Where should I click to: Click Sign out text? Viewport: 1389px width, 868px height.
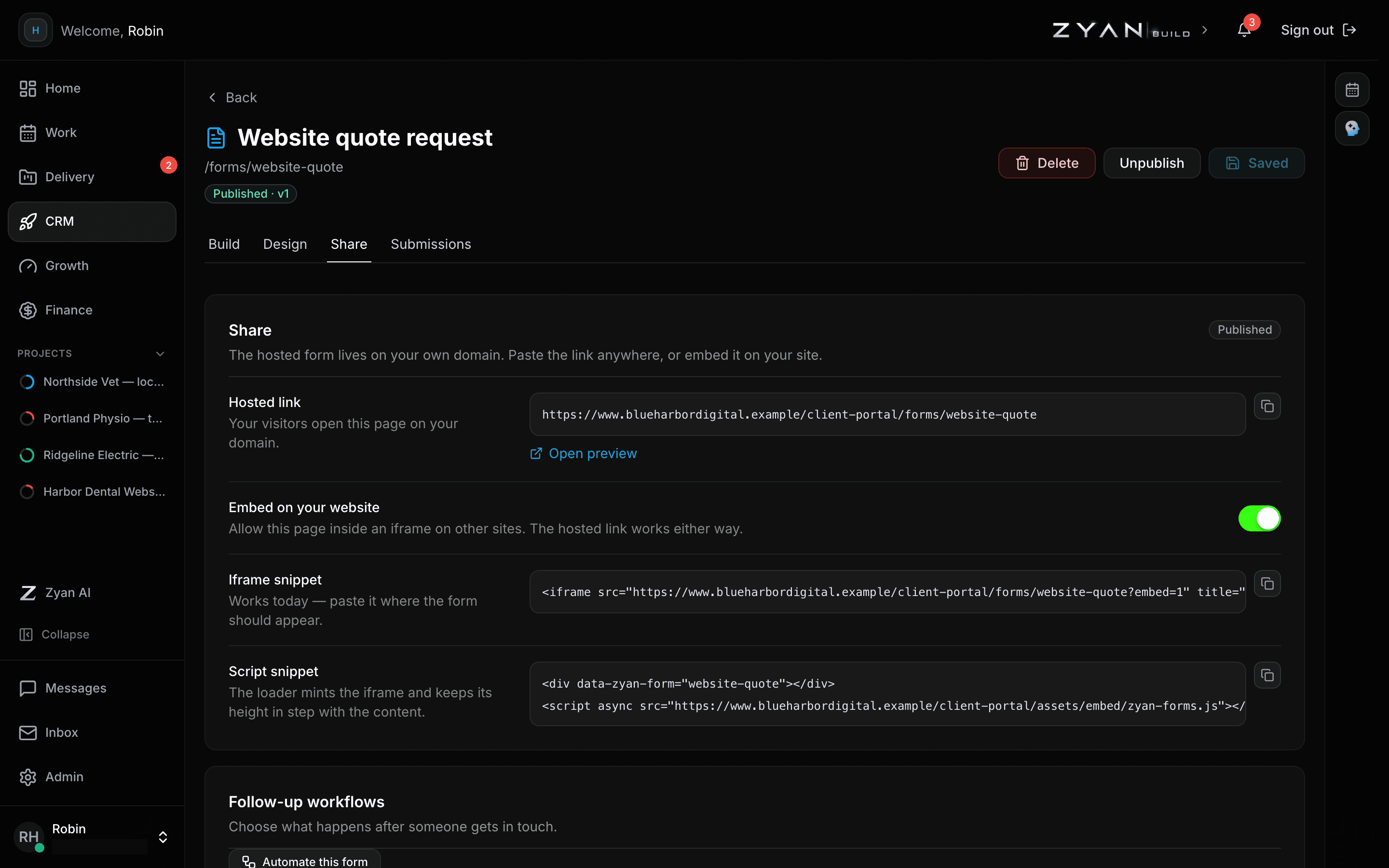tap(1307, 30)
